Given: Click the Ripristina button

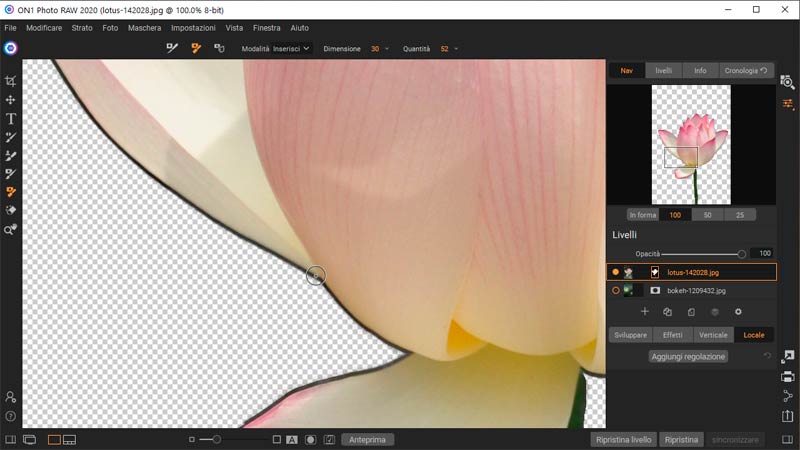Looking at the screenshot, I should pyautogui.click(x=681, y=439).
